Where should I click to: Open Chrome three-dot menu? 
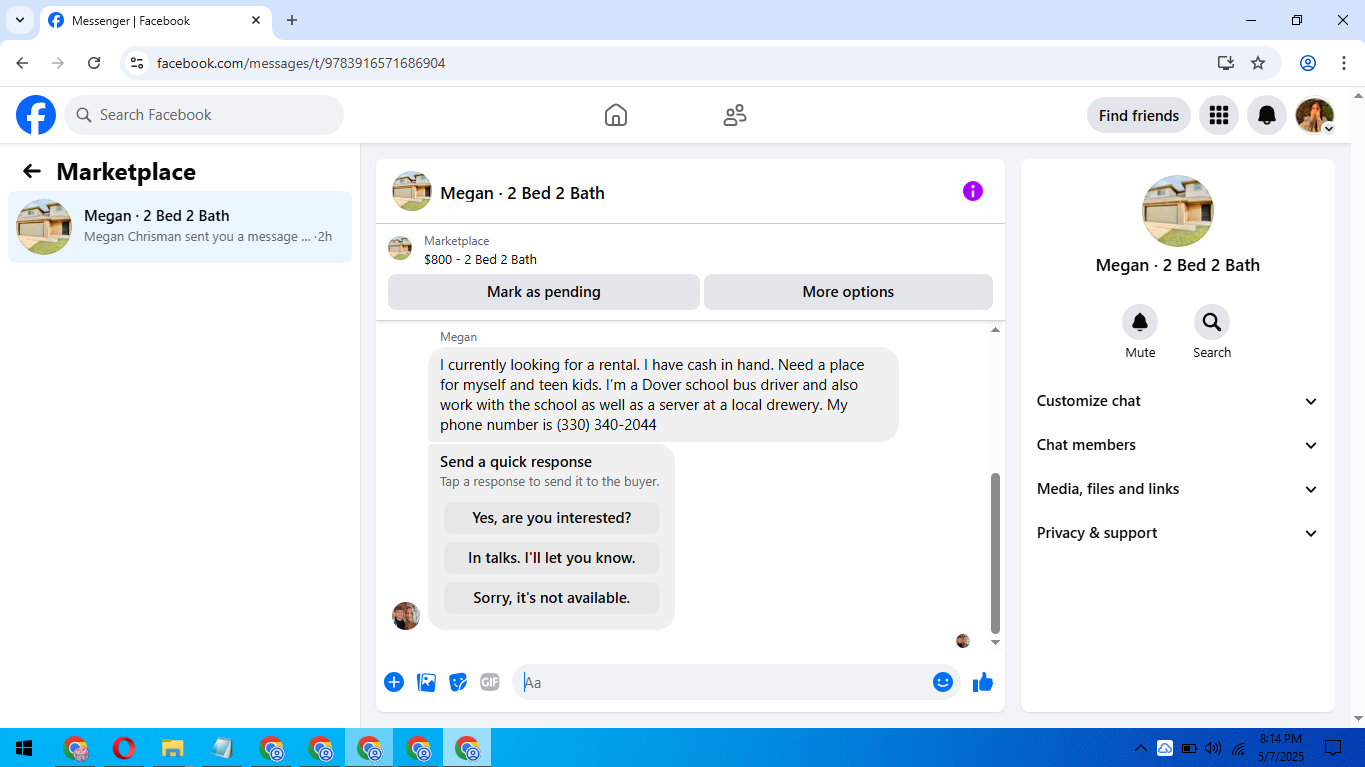(1344, 63)
